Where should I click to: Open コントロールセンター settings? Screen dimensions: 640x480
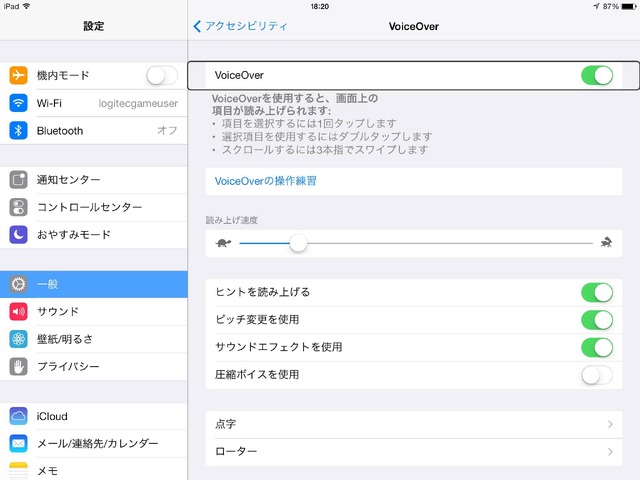pos(93,207)
